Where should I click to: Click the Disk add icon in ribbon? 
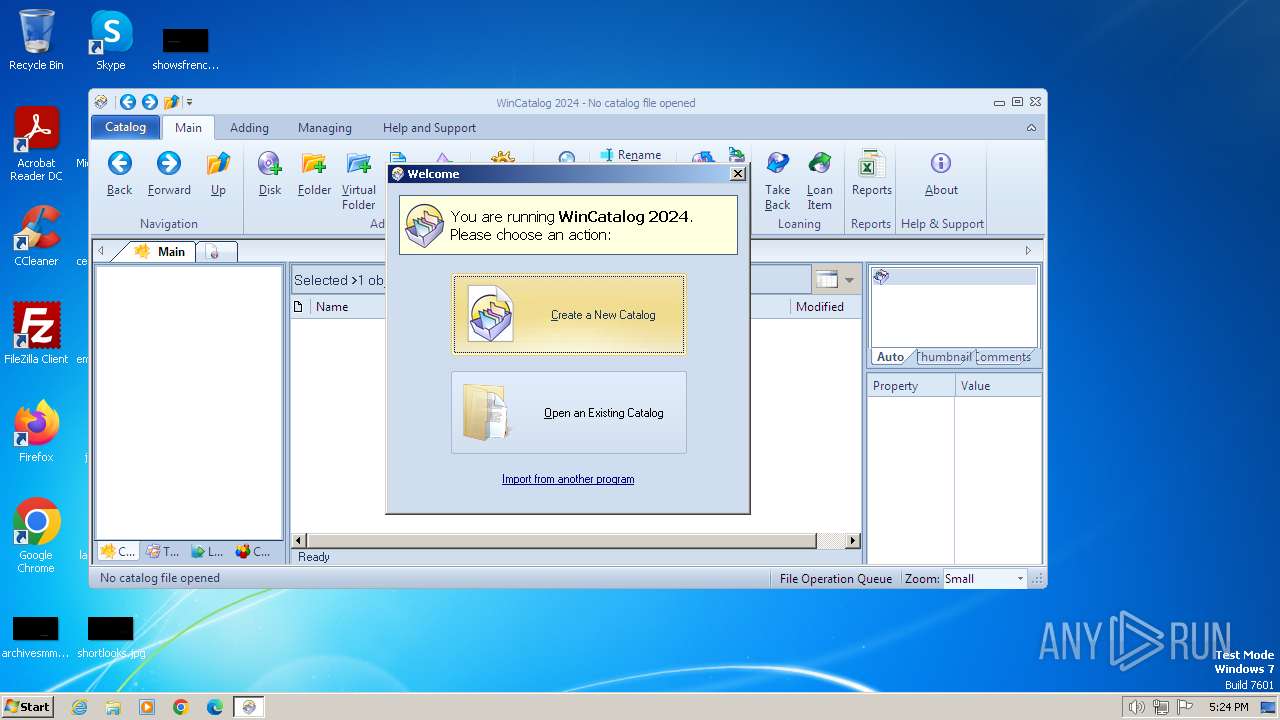270,173
